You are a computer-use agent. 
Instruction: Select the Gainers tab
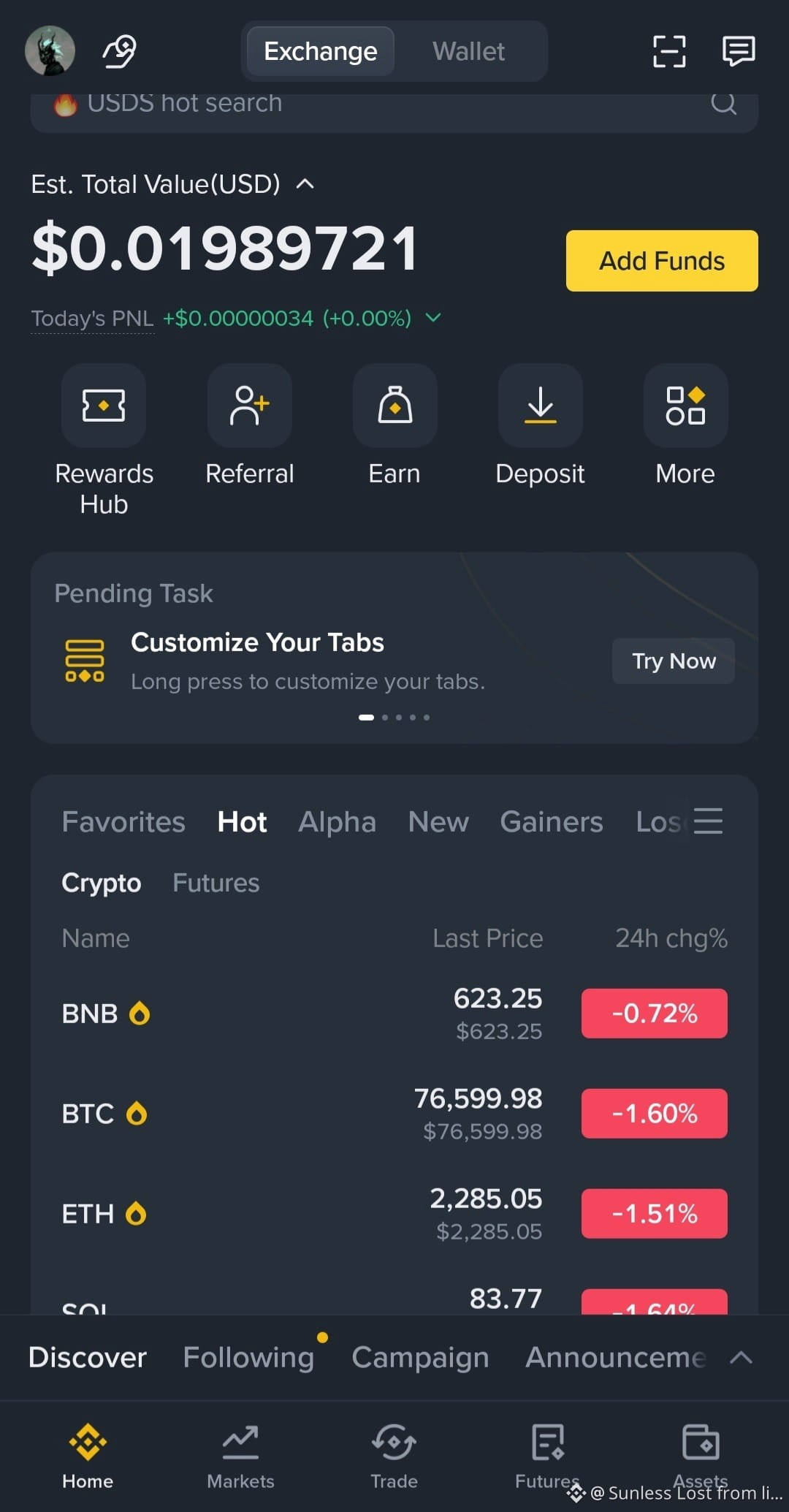(552, 821)
